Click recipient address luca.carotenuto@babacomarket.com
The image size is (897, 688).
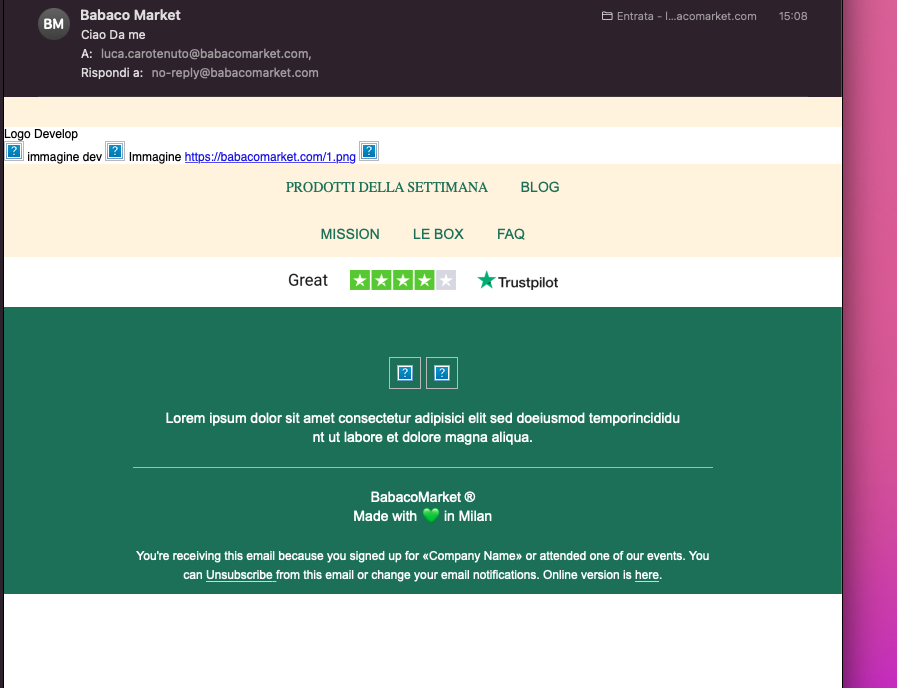tap(205, 54)
